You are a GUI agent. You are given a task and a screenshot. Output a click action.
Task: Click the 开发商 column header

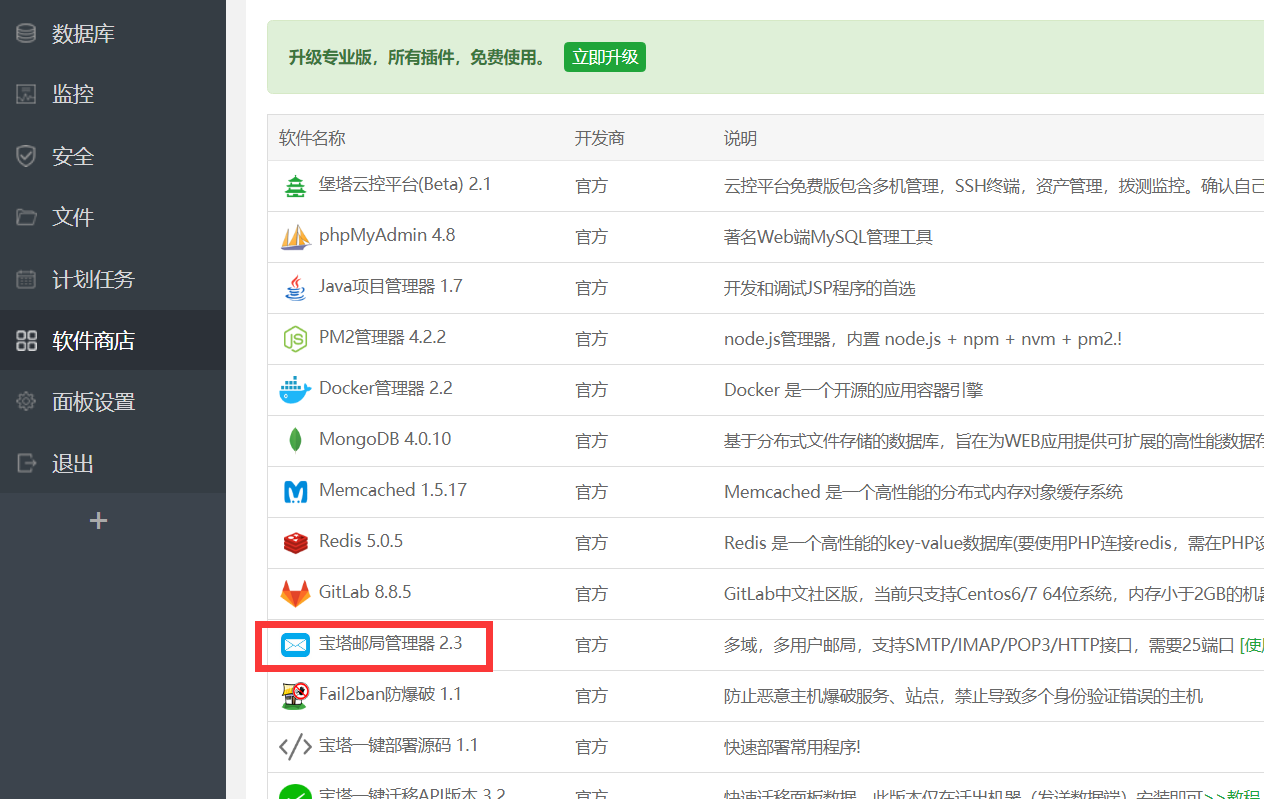(600, 138)
